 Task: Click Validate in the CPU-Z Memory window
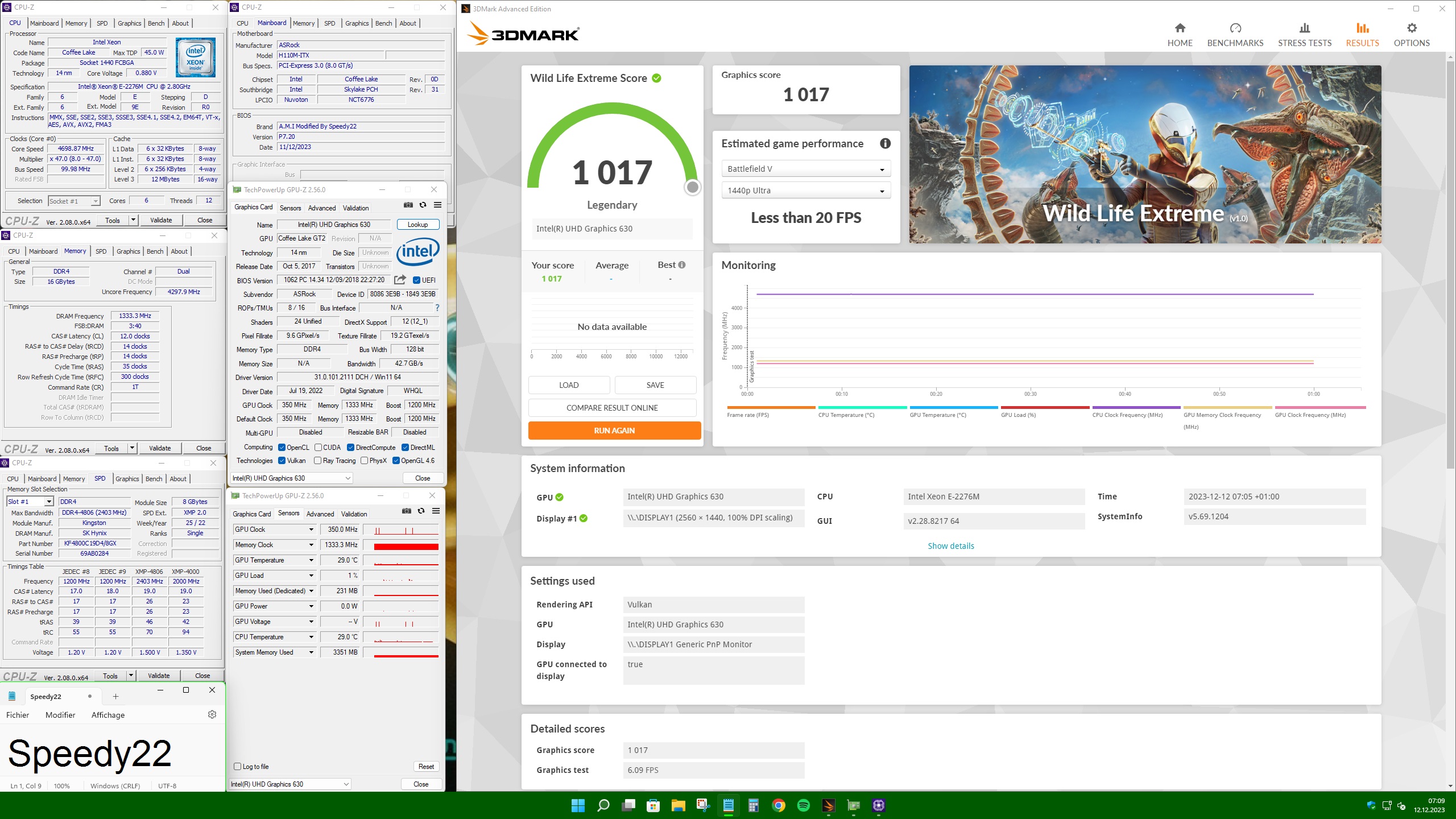pyautogui.click(x=160, y=448)
